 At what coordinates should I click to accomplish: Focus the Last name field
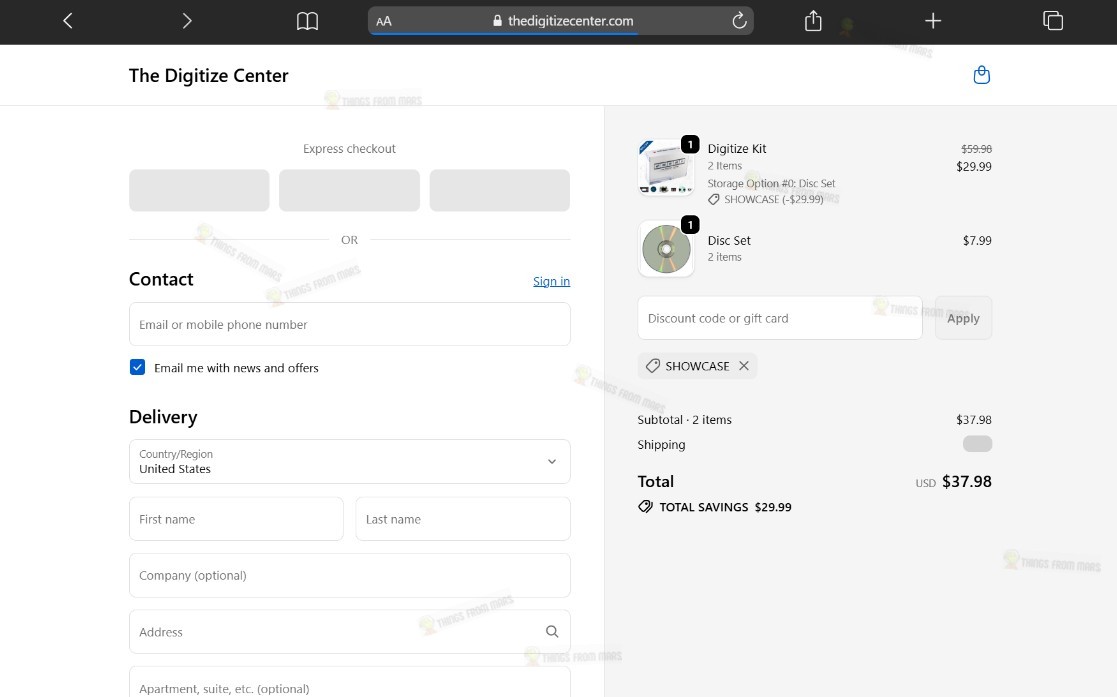(x=462, y=519)
